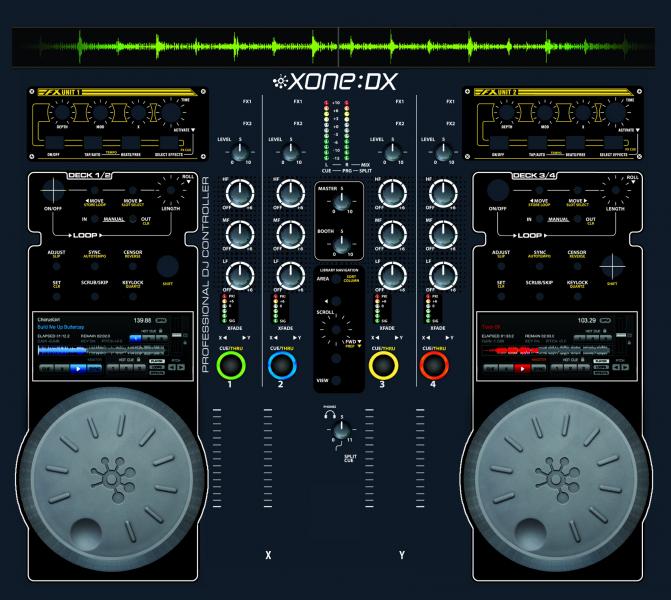The image size is (671, 600).
Task: Click blue hot cue 1 on Deck 1/2 display
Action: click(x=135, y=338)
